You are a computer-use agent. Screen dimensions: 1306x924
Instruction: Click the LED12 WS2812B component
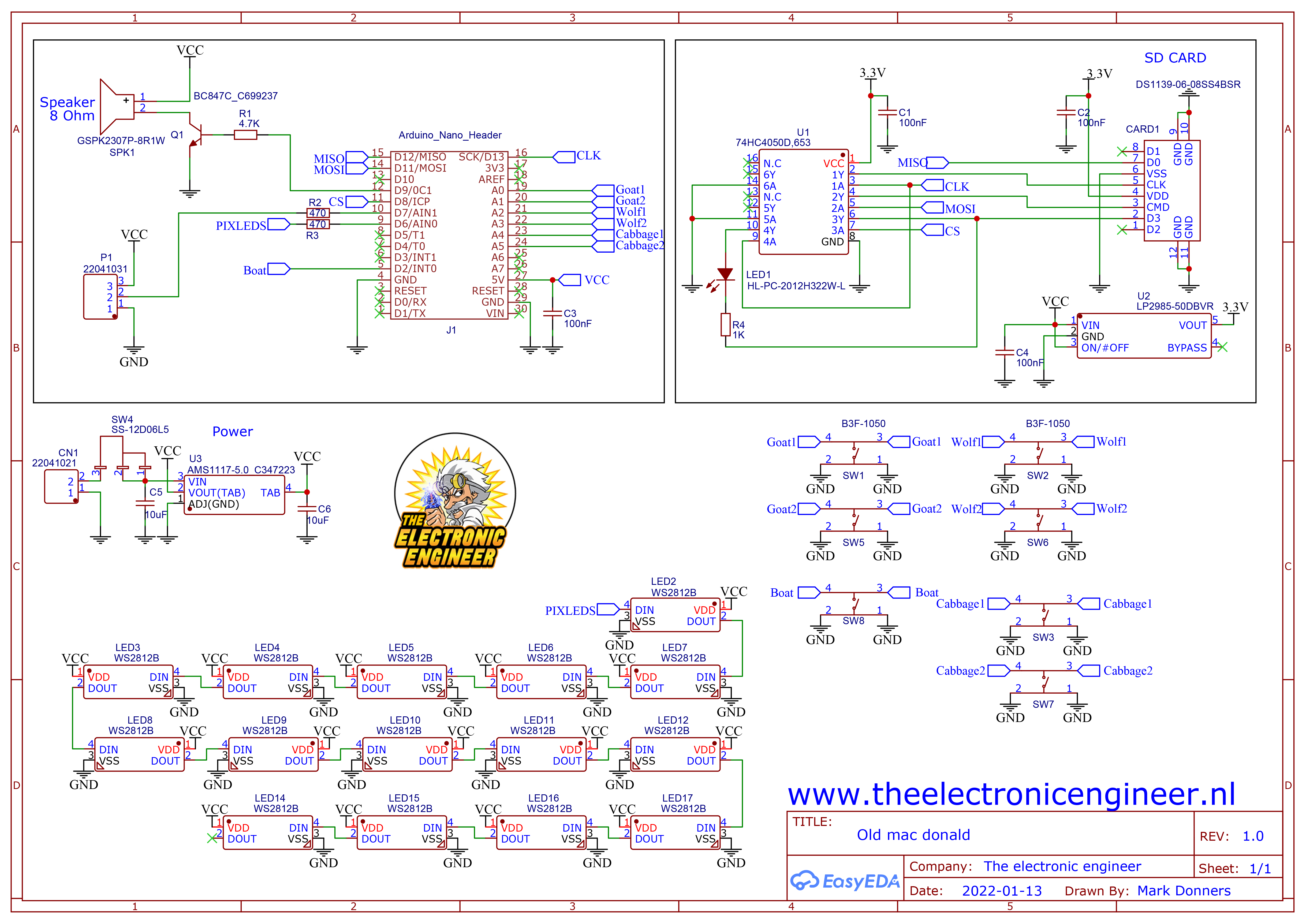click(675, 754)
